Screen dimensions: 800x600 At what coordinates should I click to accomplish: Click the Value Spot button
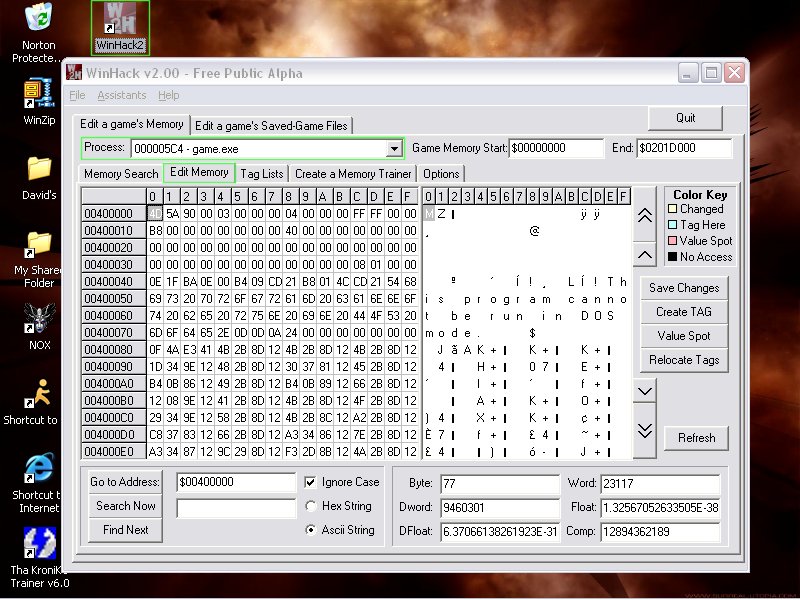click(684, 336)
